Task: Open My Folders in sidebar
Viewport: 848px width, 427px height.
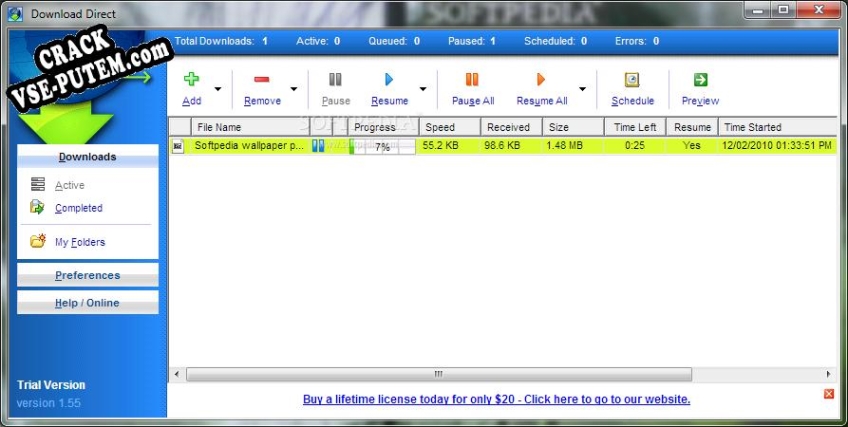Action: (79, 242)
